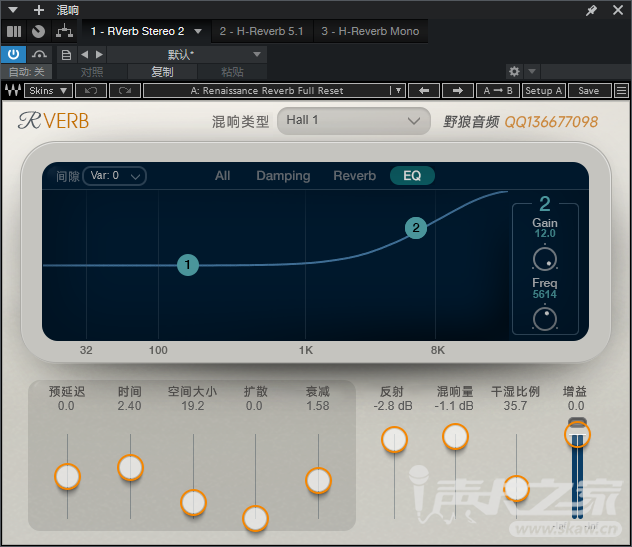
Task: Open the Var: 0 variation dropdown
Action: point(114,176)
